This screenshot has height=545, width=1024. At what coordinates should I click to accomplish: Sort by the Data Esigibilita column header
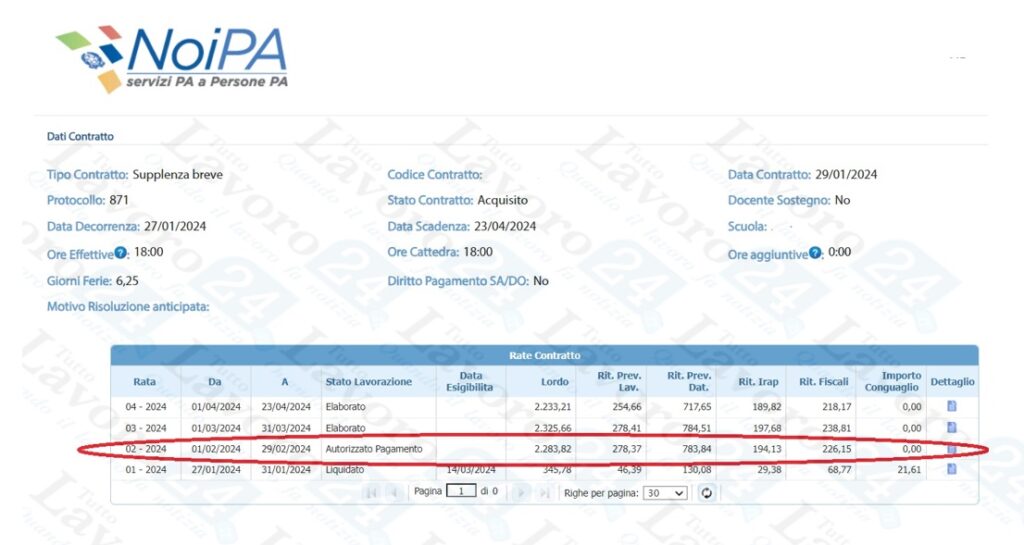tap(470, 382)
